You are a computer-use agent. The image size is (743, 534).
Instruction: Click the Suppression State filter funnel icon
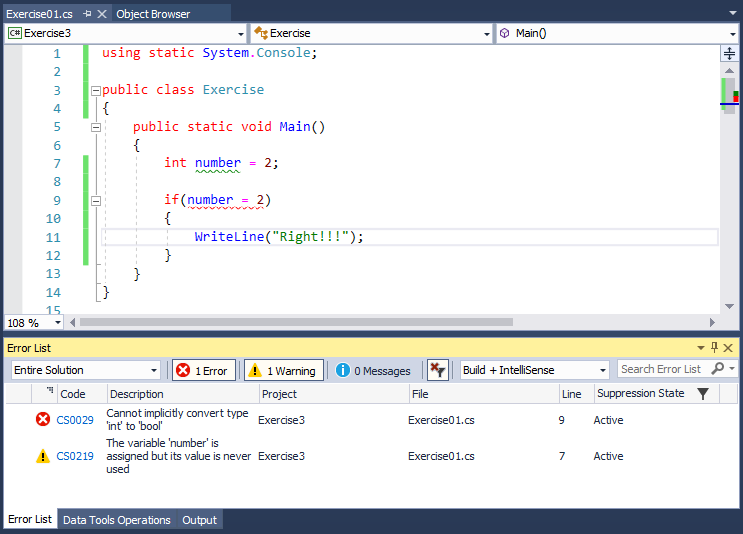(x=703, y=394)
